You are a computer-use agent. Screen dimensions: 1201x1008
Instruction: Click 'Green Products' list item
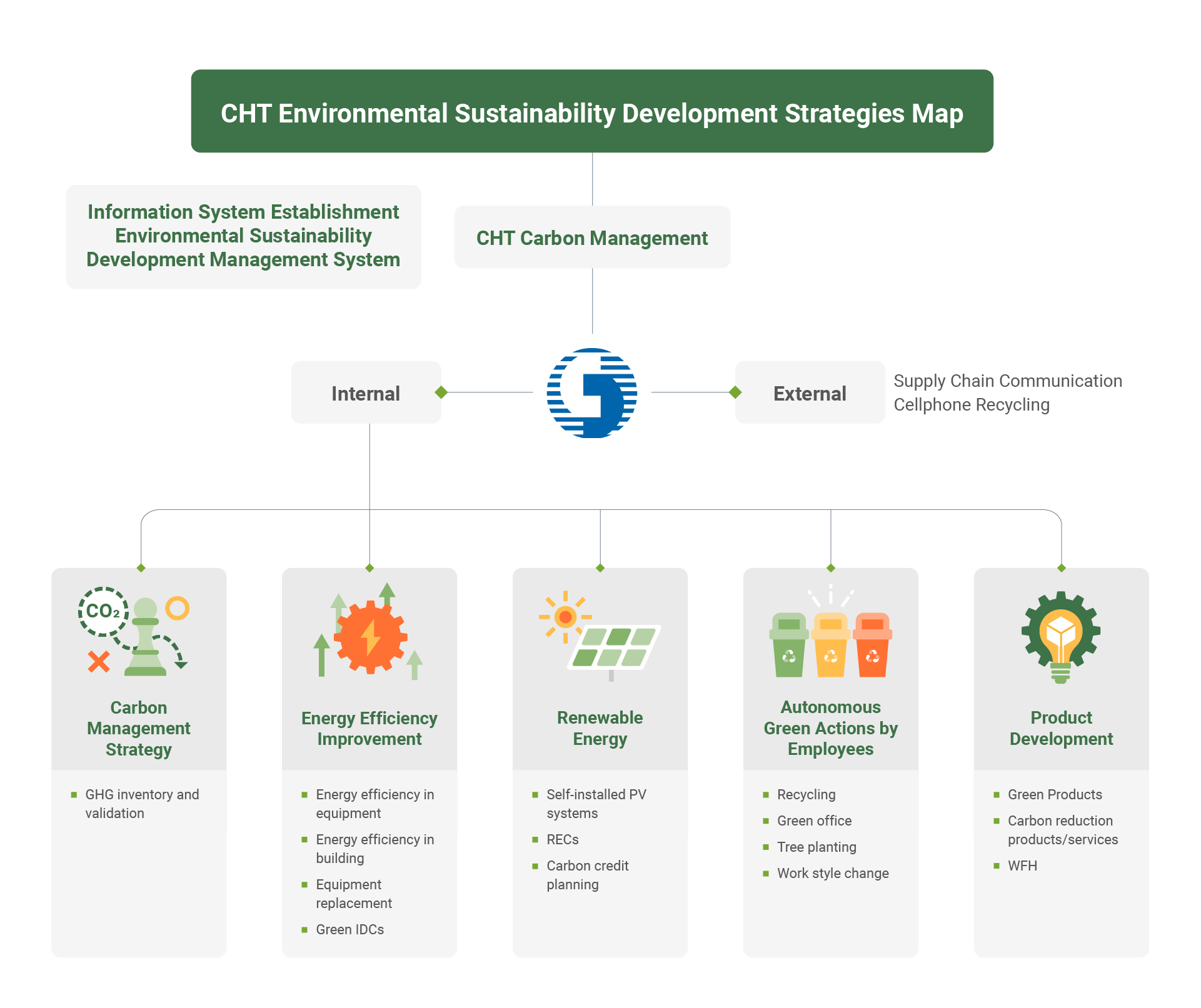[1055, 795]
